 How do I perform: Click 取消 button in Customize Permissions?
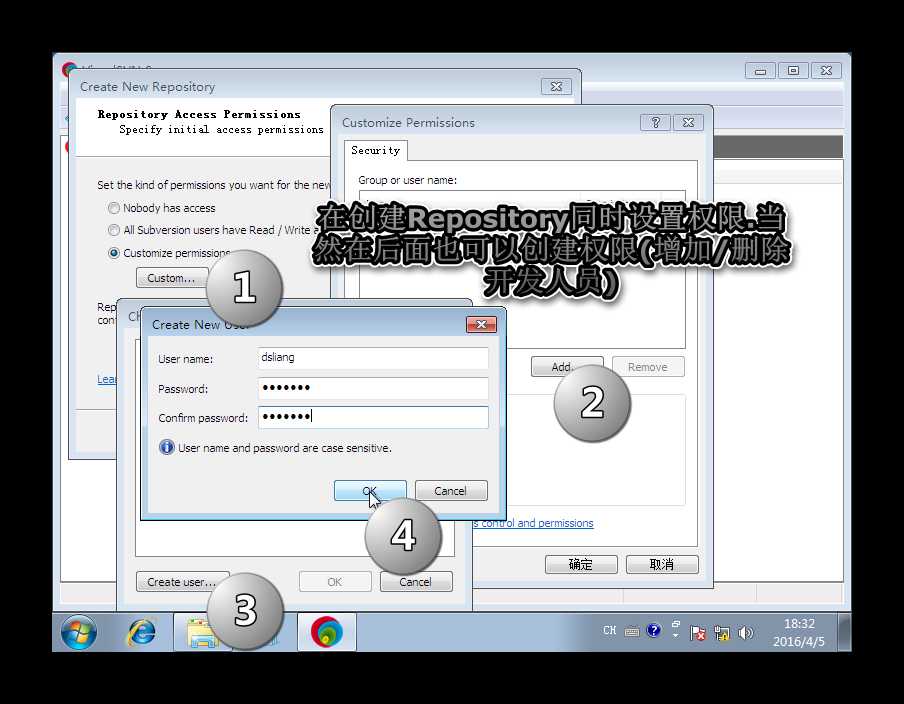tap(662, 564)
